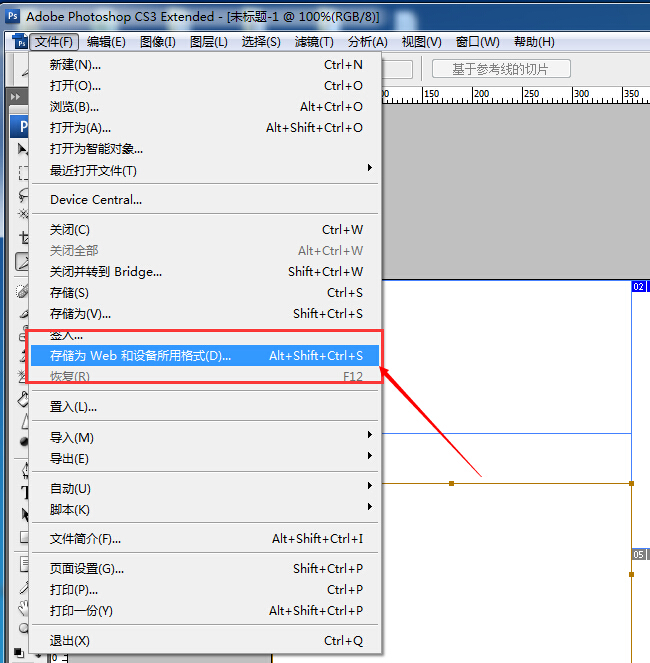Select the Move tool in the toolbox

[22, 149]
